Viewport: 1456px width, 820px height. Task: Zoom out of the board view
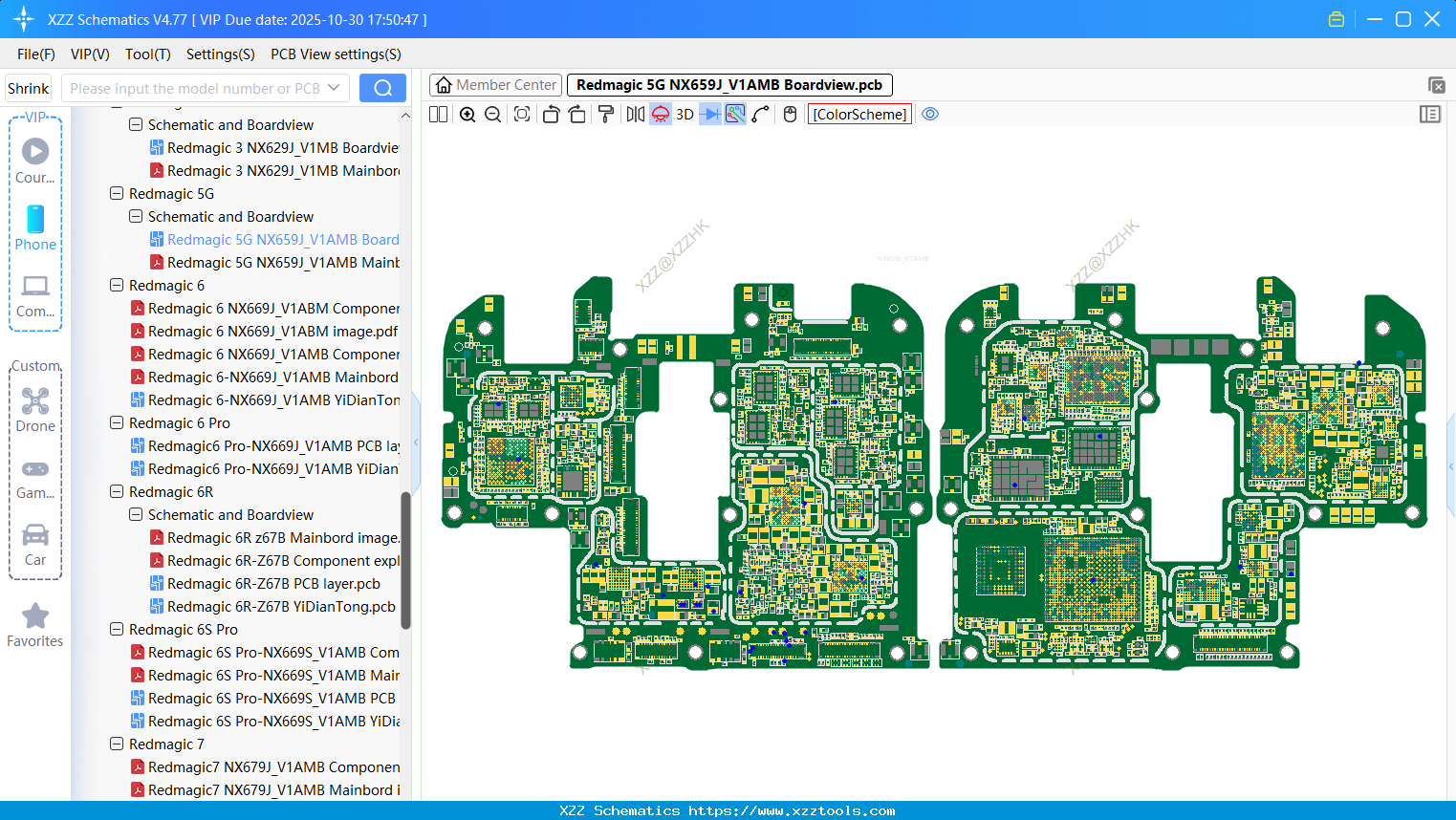coord(492,114)
